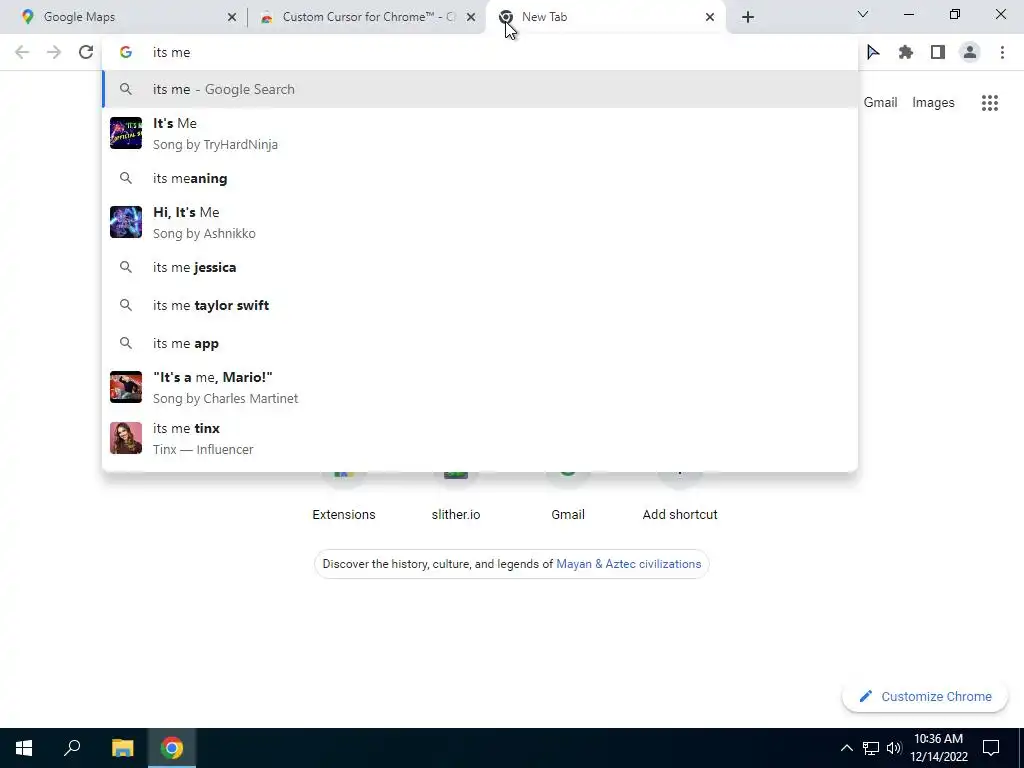
Task: Close the Google Maps tab
Action: (x=232, y=17)
